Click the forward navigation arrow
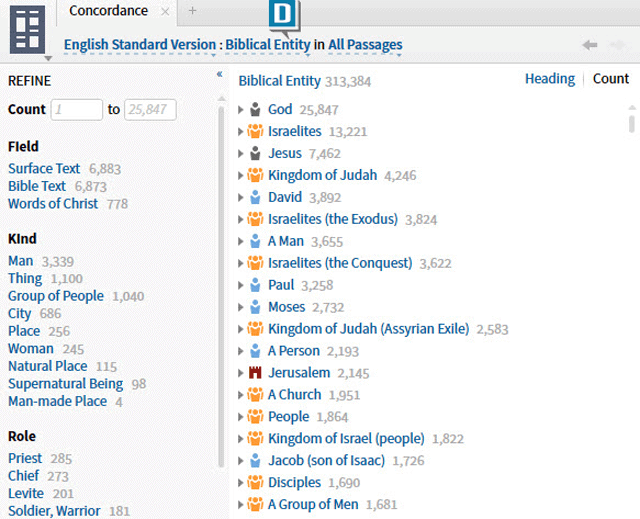This screenshot has width=640, height=519. (617, 45)
